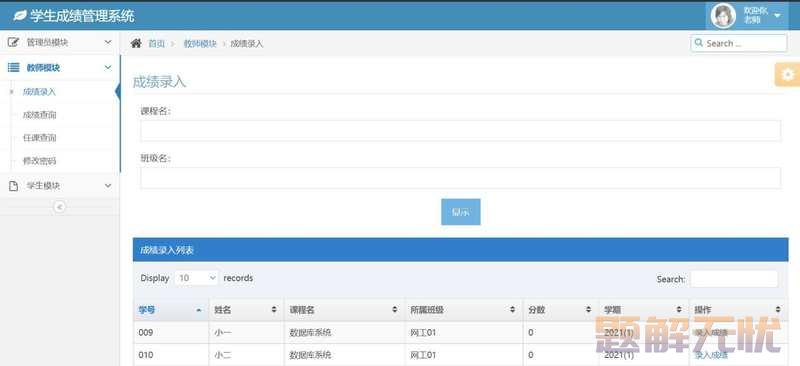
Task: Open the 任课查询 sidebar item
Action: (x=39, y=138)
